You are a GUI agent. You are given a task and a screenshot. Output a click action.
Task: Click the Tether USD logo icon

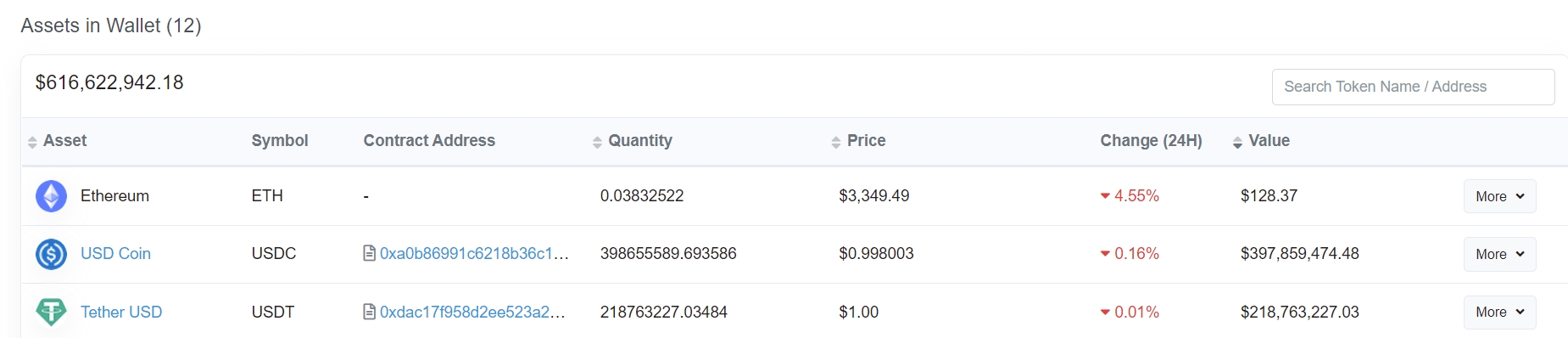(x=51, y=312)
